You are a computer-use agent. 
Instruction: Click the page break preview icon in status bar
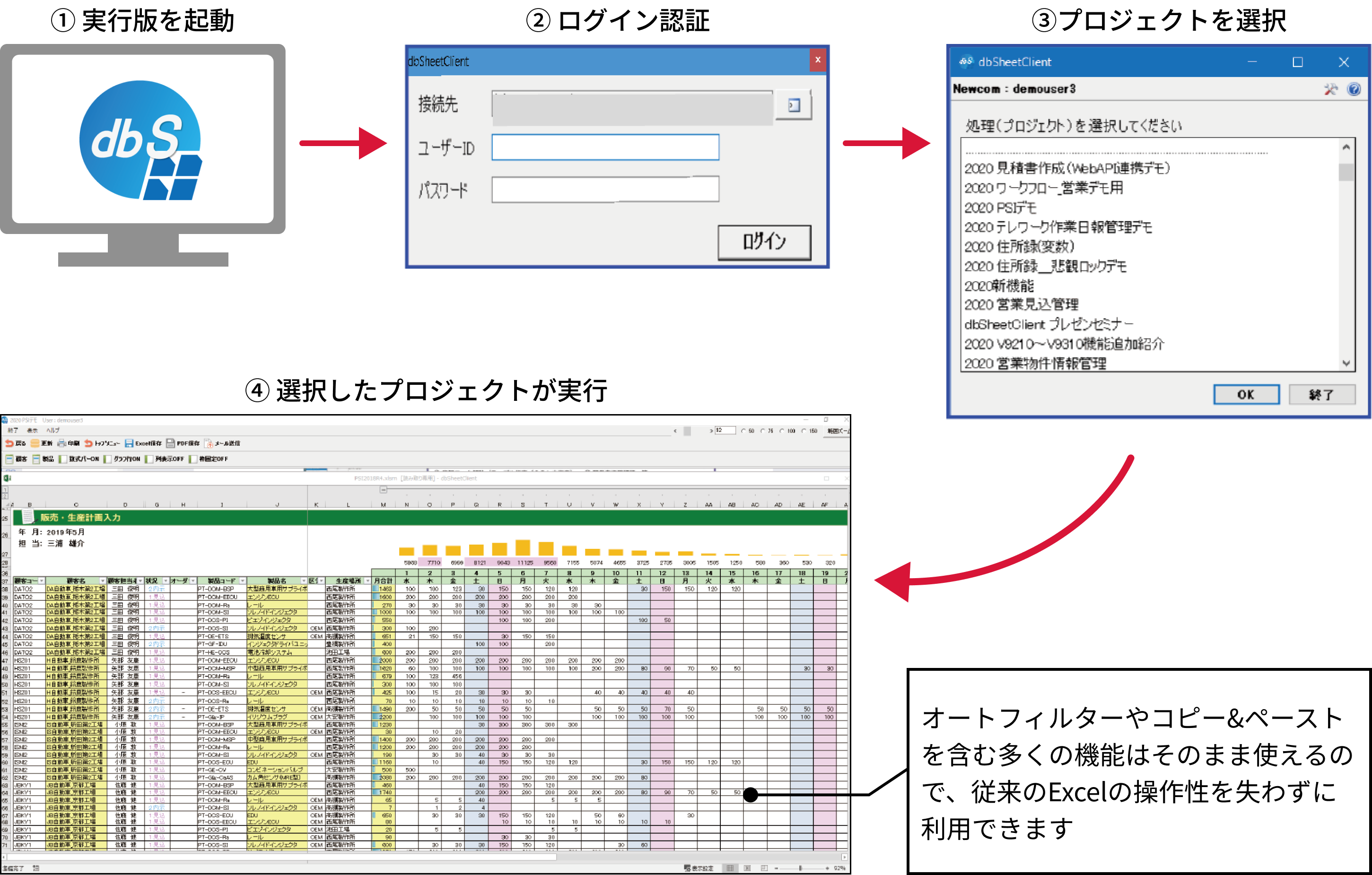pos(764,868)
